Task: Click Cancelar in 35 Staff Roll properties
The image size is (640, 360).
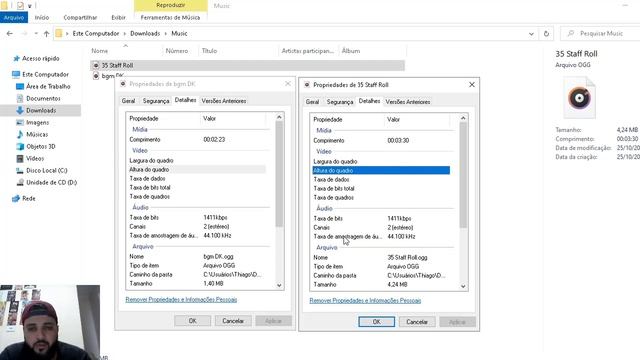Action: click(417, 322)
